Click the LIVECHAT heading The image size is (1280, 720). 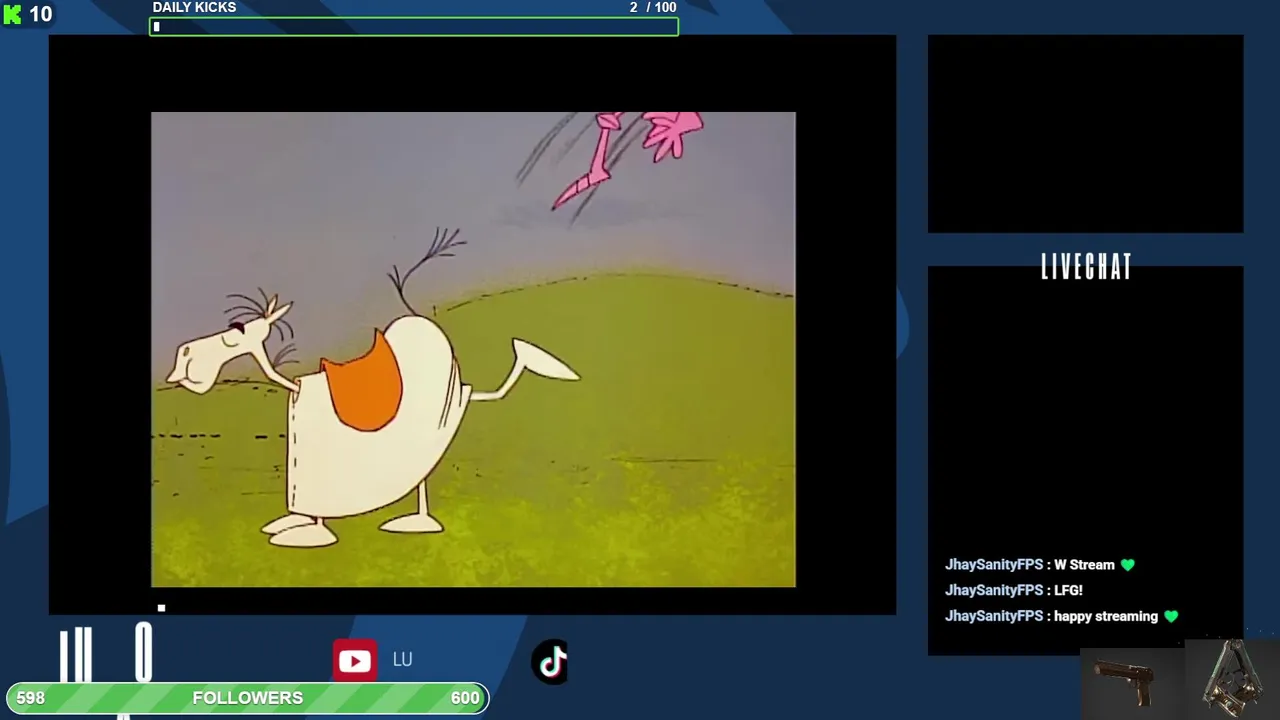pos(1086,267)
